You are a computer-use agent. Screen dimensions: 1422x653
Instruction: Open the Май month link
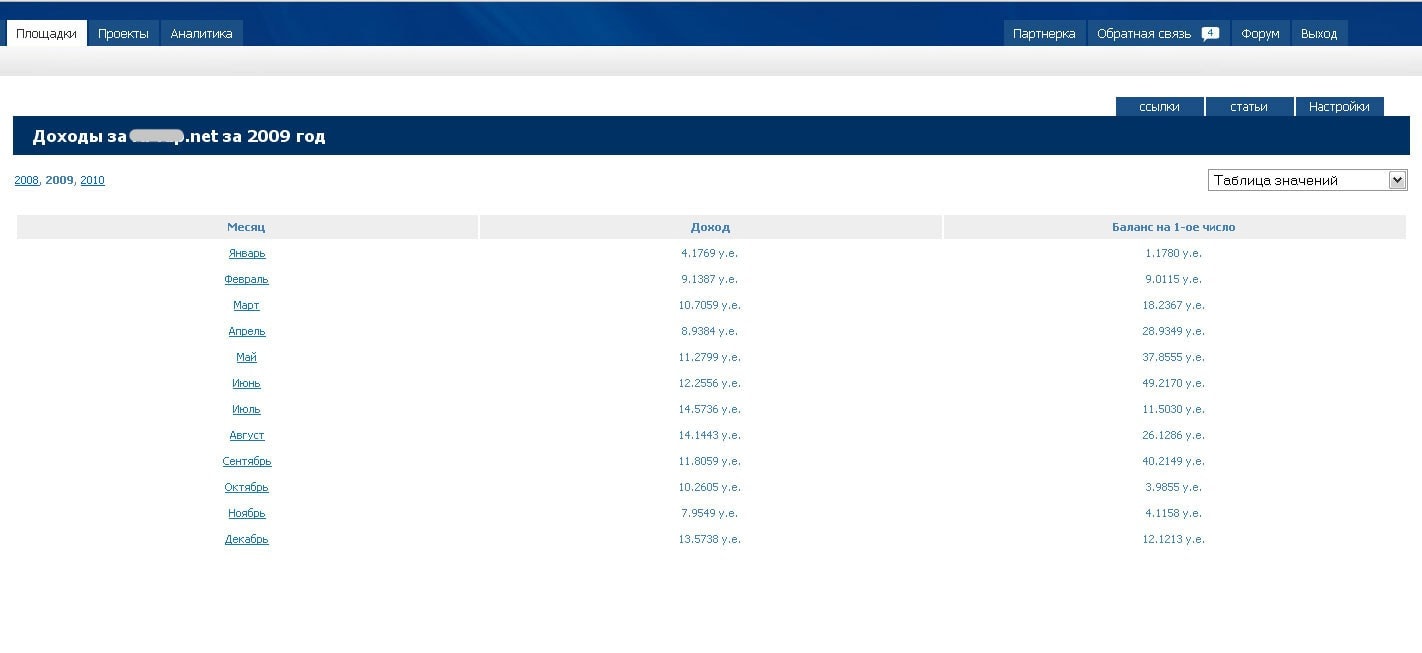click(x=247, y=357)
